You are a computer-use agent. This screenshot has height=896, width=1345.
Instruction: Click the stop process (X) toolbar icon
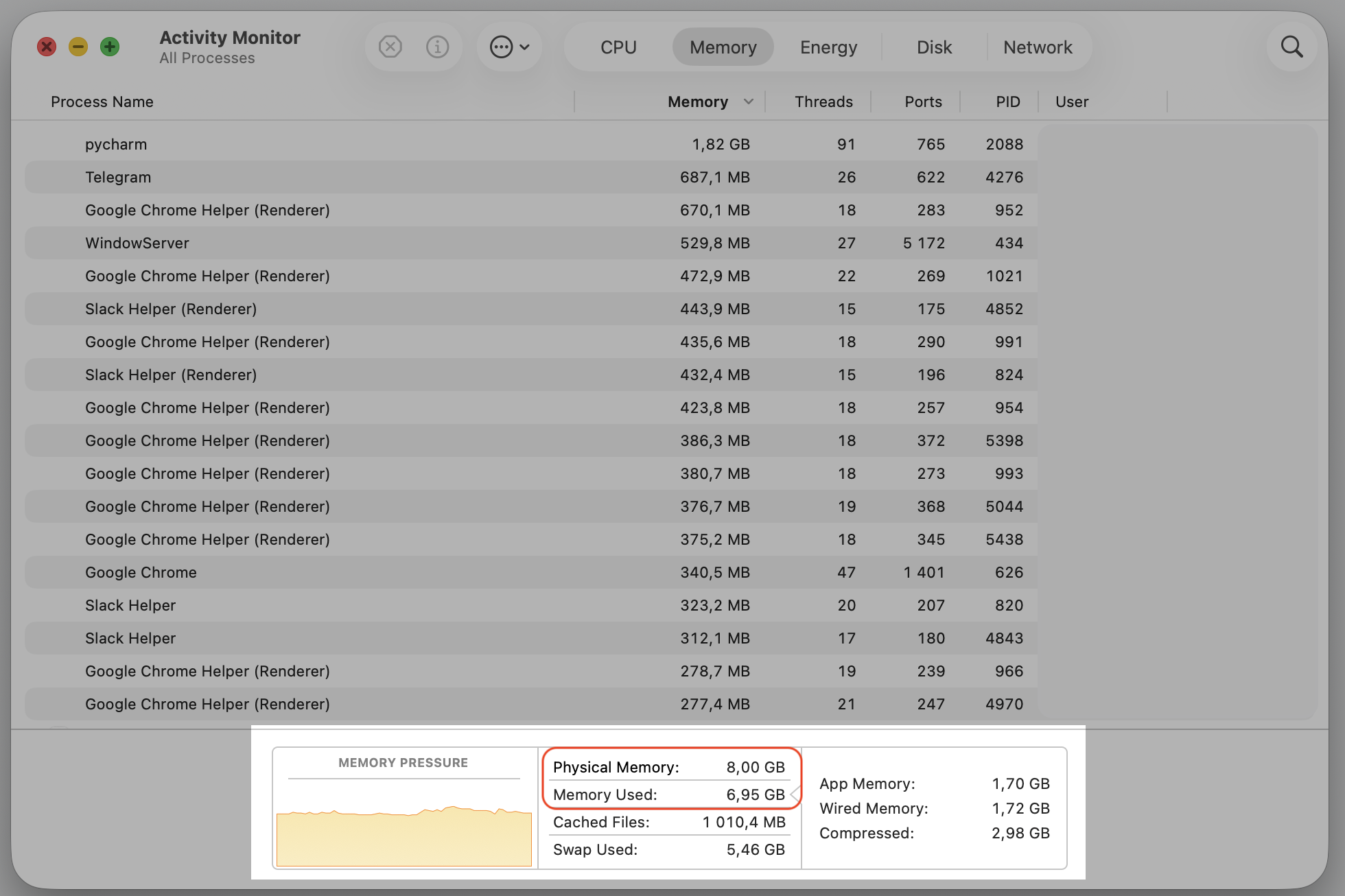(390, 47)
